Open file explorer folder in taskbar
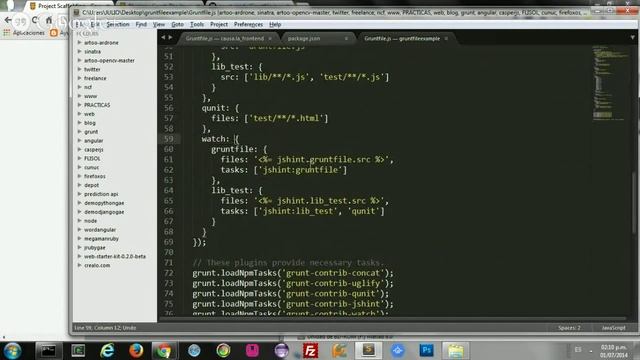This screenshot has height=360, width=640. coord(456,351)
